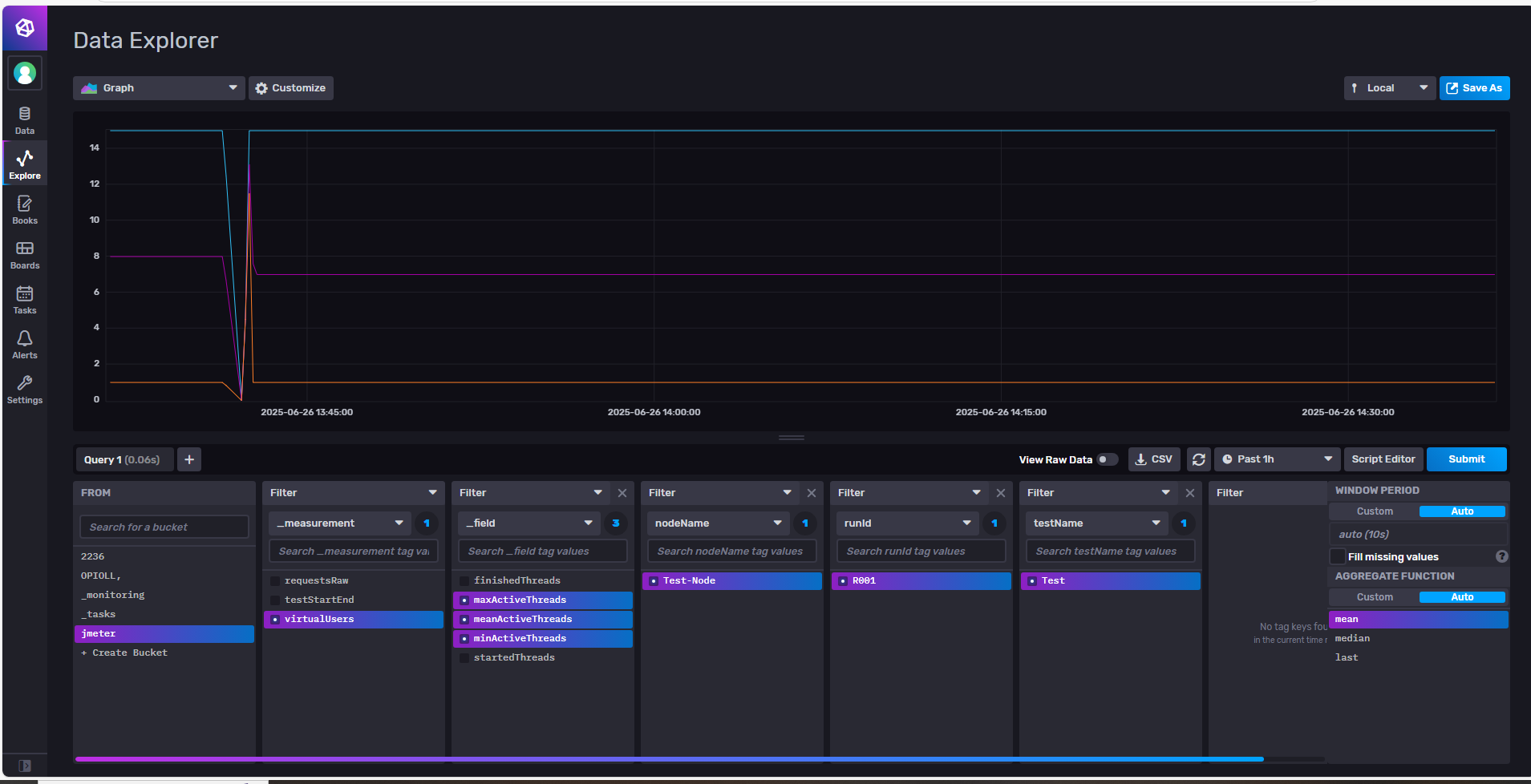
Task: Deselect the maxActiveThreads field
Action: point(543,600)
